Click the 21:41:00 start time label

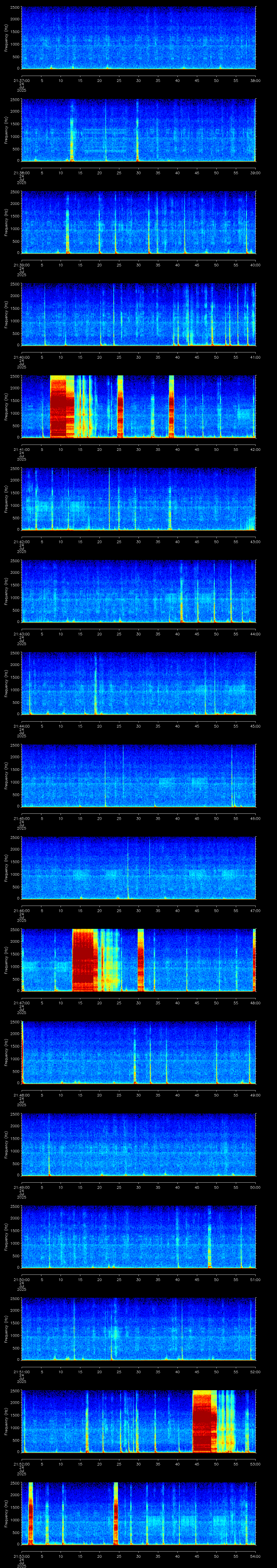[21, 449]
